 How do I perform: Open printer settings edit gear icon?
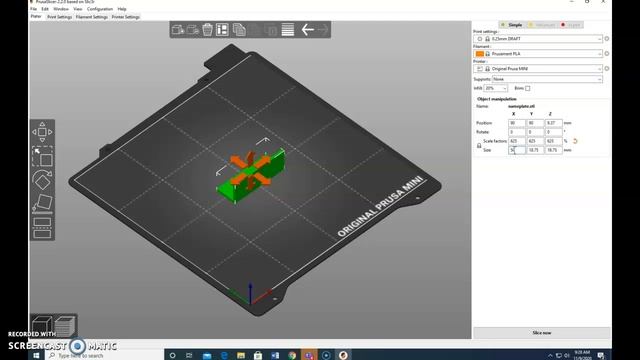[x=607, y=69]
